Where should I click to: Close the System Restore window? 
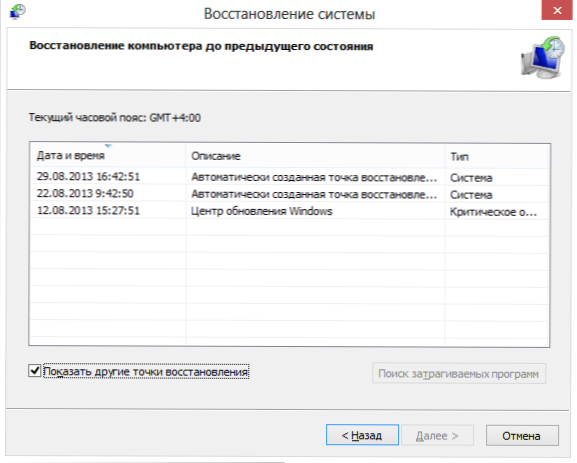click(x=557, y=10)
